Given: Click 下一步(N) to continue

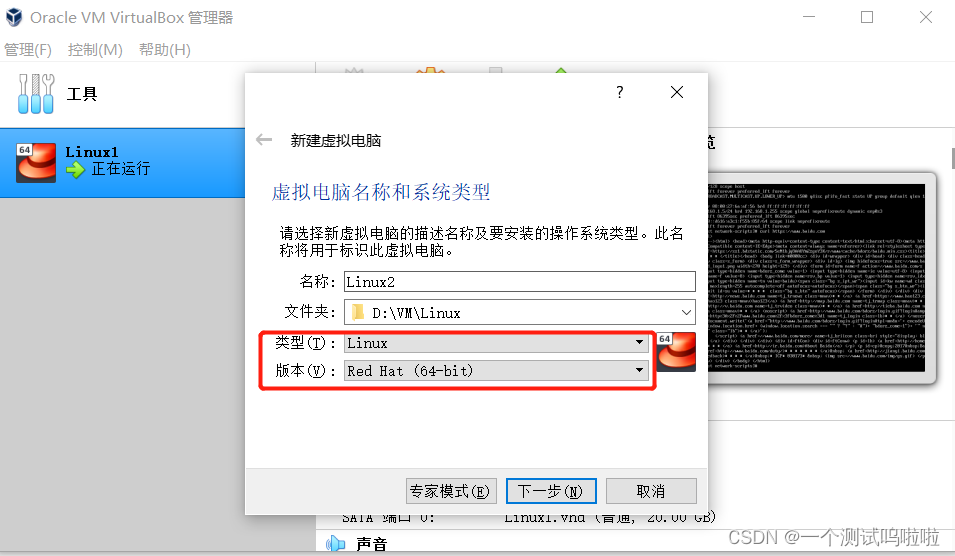Looking at the screenshot, I should click(x=551, y=491).
